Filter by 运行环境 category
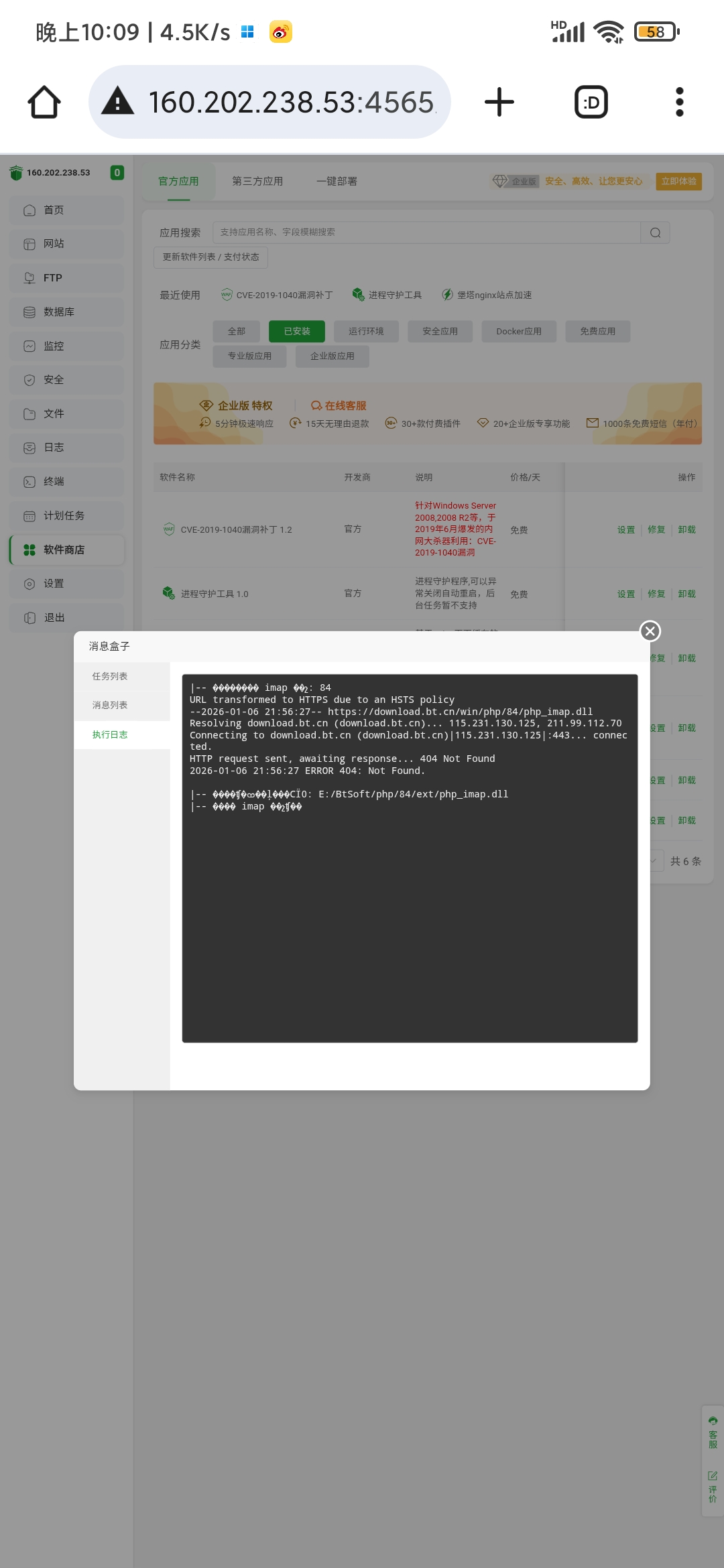 pos(366,332)
